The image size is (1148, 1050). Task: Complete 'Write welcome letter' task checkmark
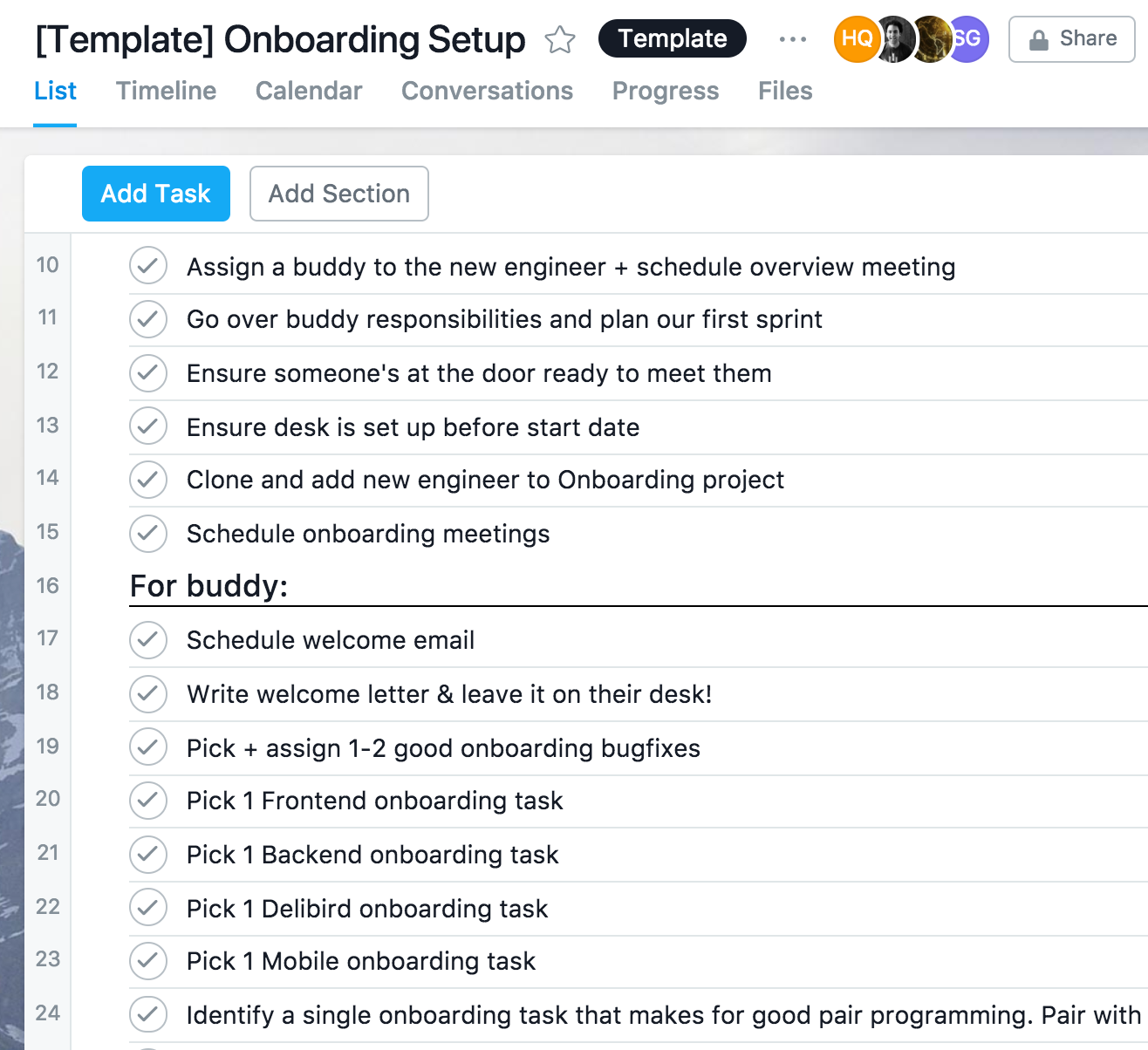pos(148,694)
